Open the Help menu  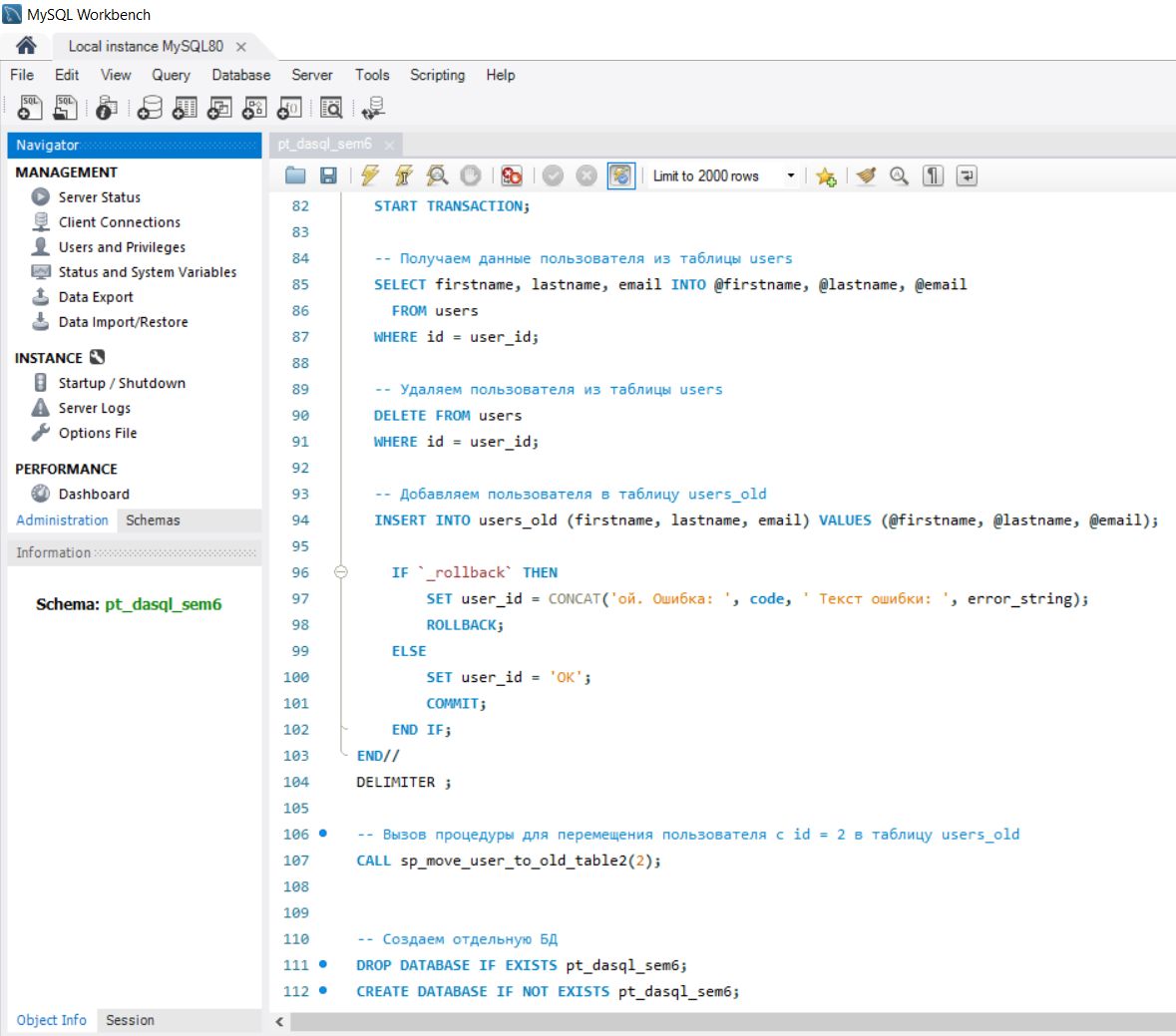501,75
